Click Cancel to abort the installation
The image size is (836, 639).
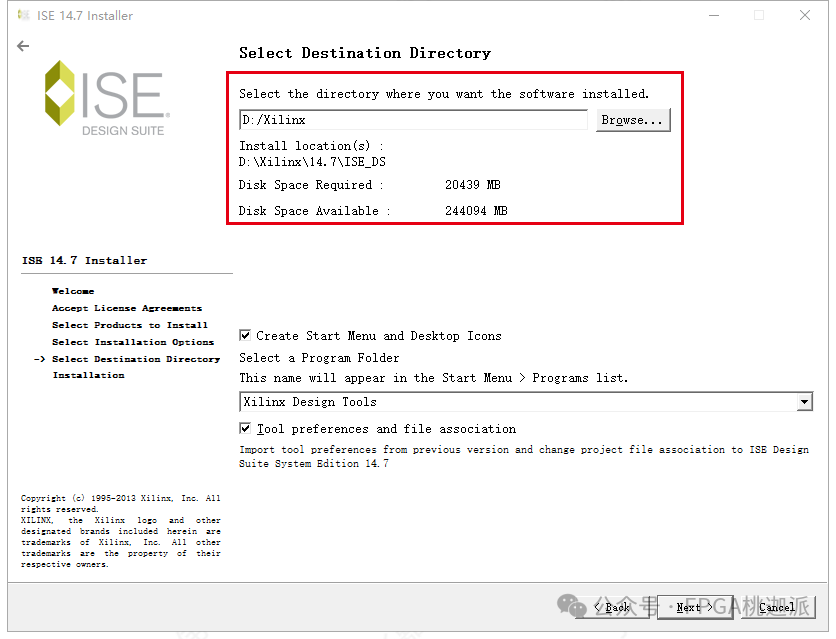(776, 606)
